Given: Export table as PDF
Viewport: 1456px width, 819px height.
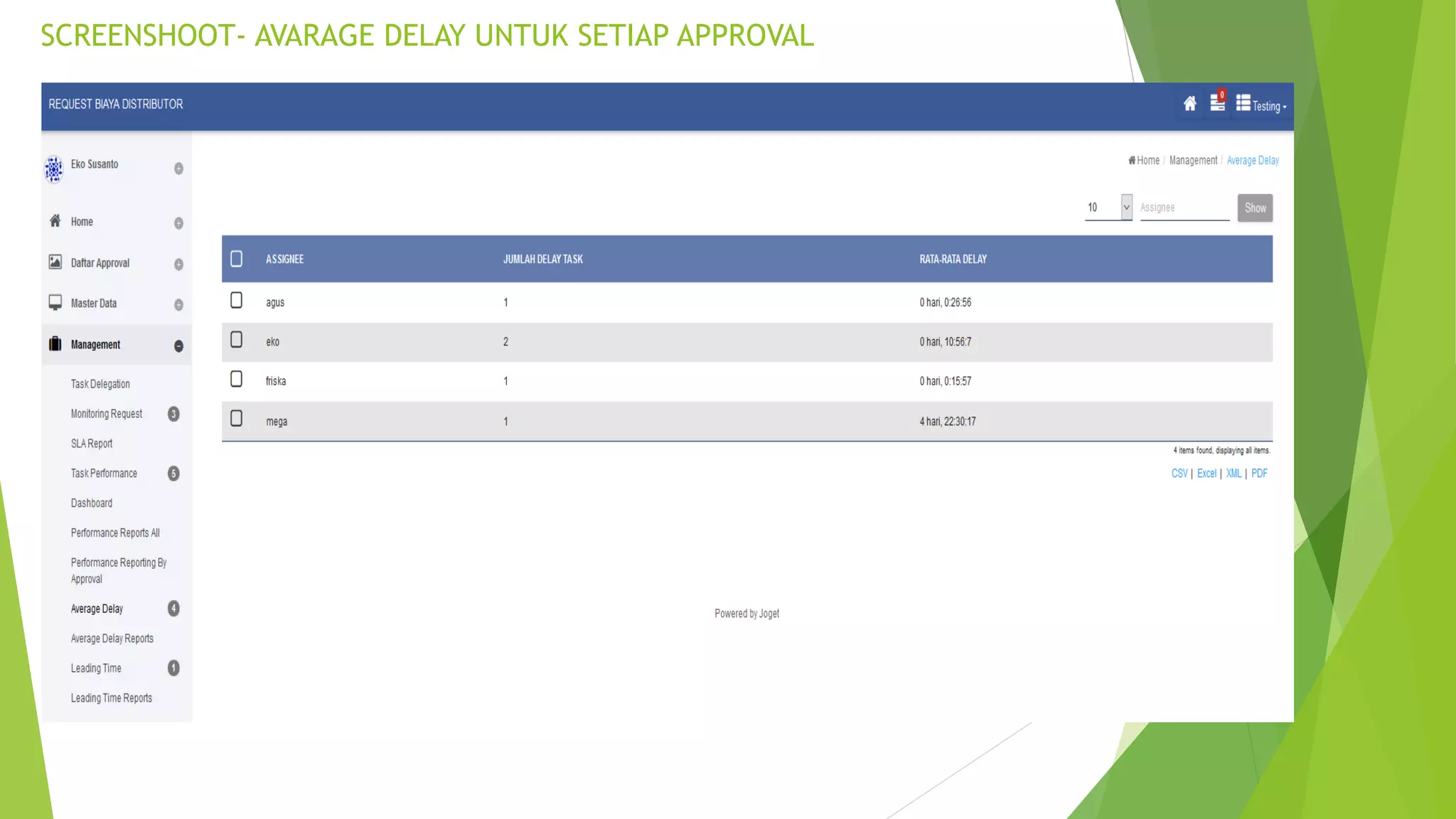Looking at the screenshot, I should pos(1259,473).
